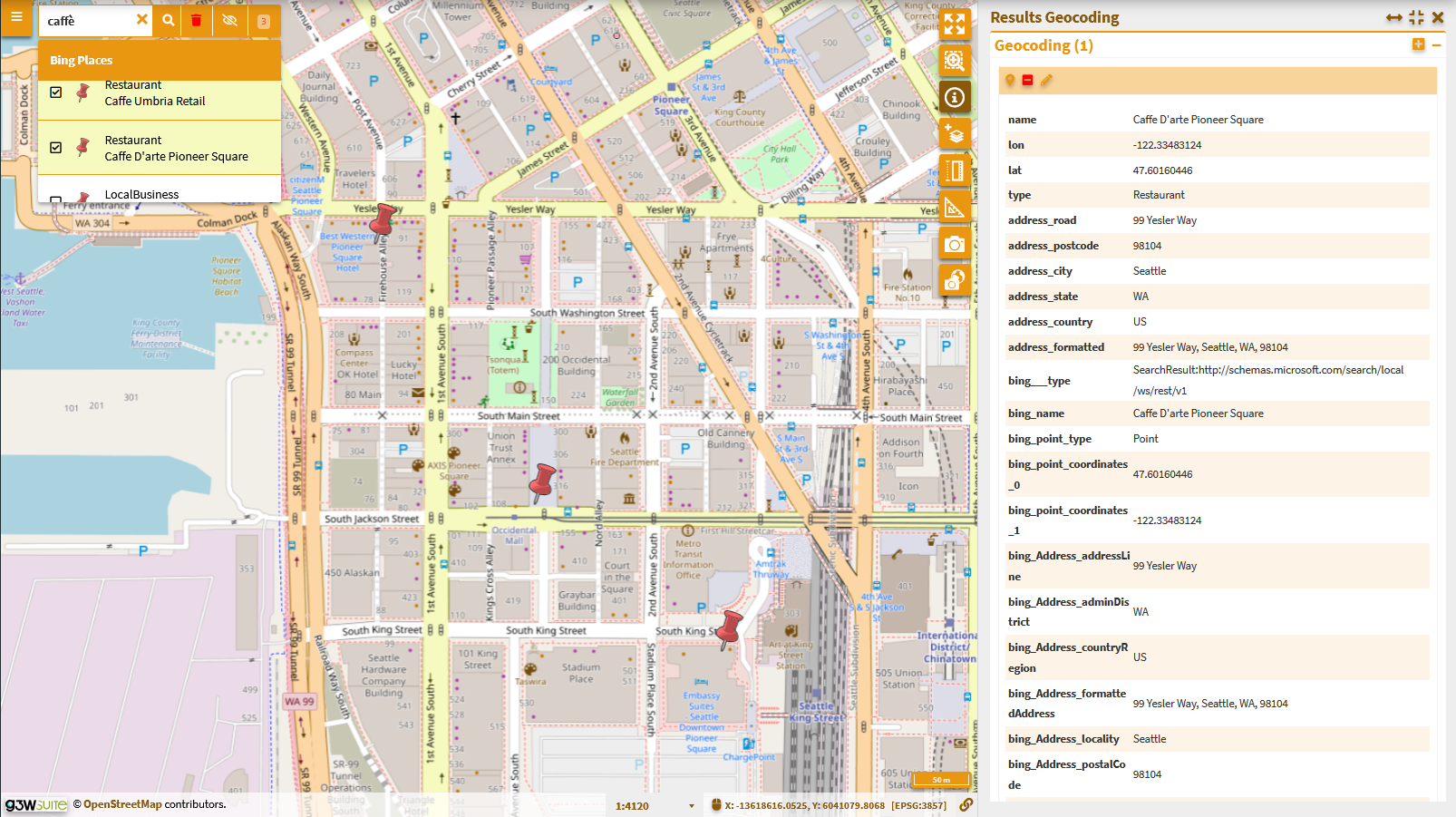Click the address_postcode value 98104
This screenshot has height=817, width=1456.
(x=1147, y=246)
